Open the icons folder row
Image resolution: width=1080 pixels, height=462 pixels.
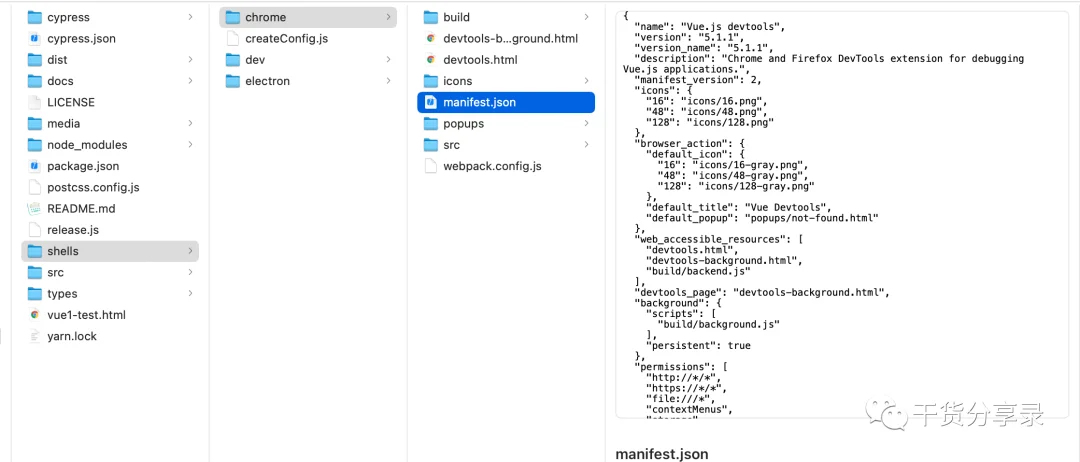click(x=506, y=81)
